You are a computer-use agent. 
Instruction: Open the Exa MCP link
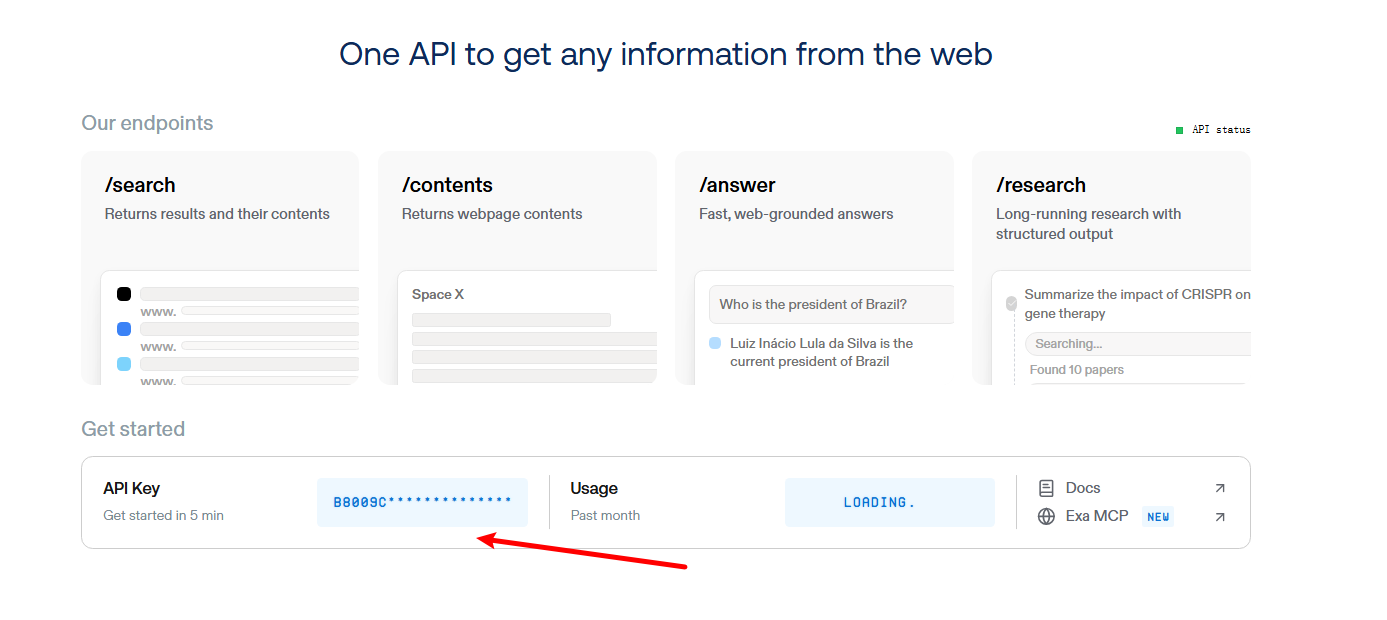[x=1097, y=516]
